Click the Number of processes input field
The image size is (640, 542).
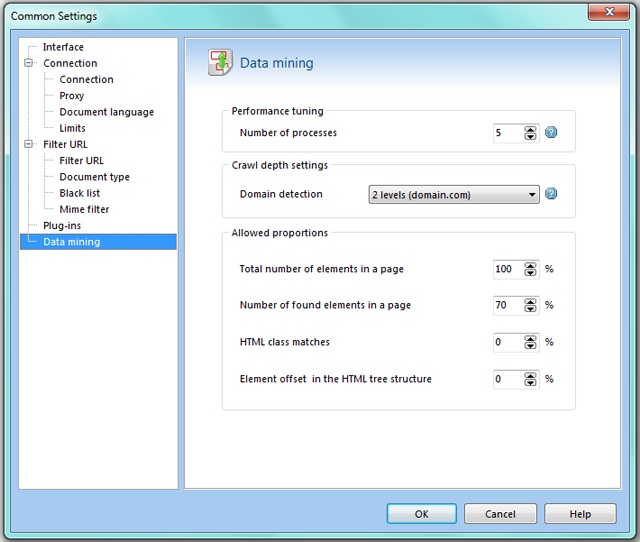[x=509, y=133]
